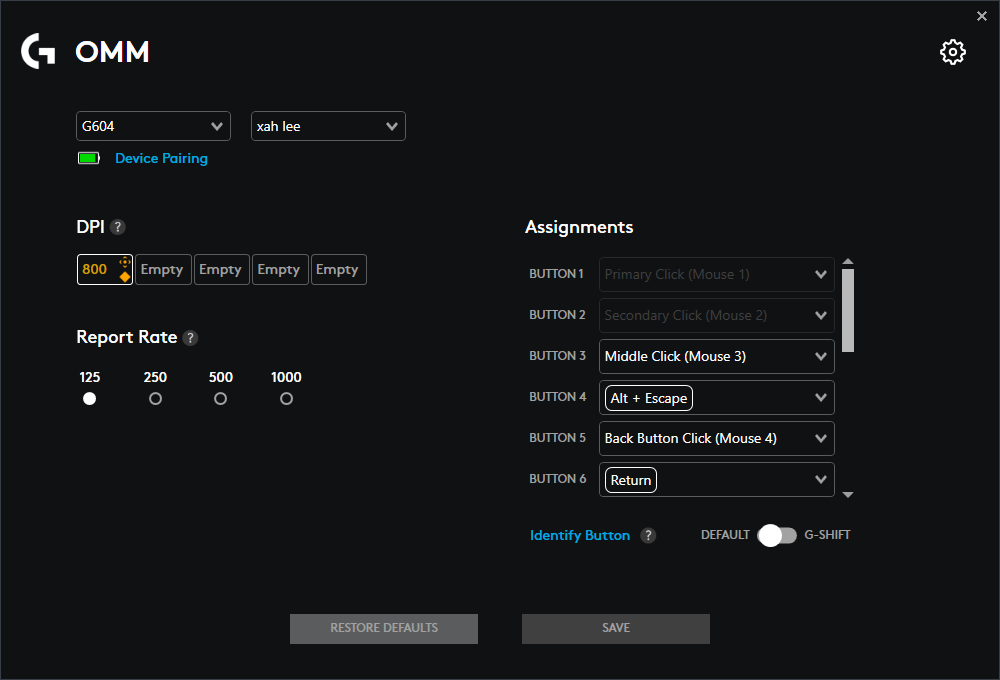The width and height of the screenshot is (1000, 680).
Task: Select the 125 report rate option
Action: 89,399
